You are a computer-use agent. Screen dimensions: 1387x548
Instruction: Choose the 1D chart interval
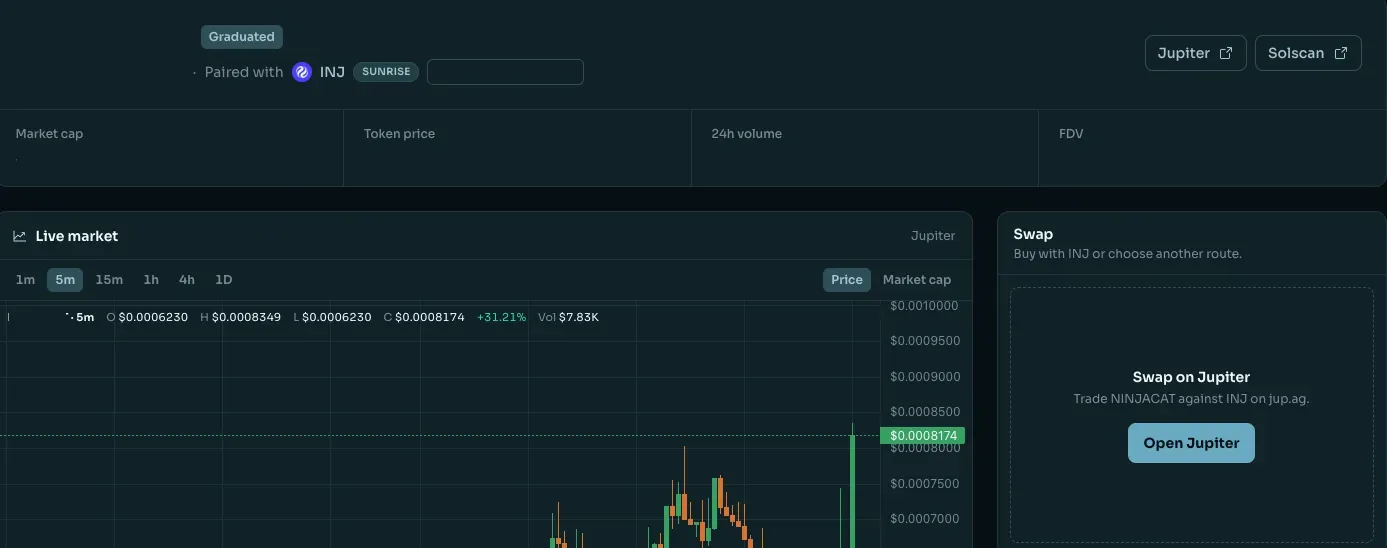(x=224, y=280)
